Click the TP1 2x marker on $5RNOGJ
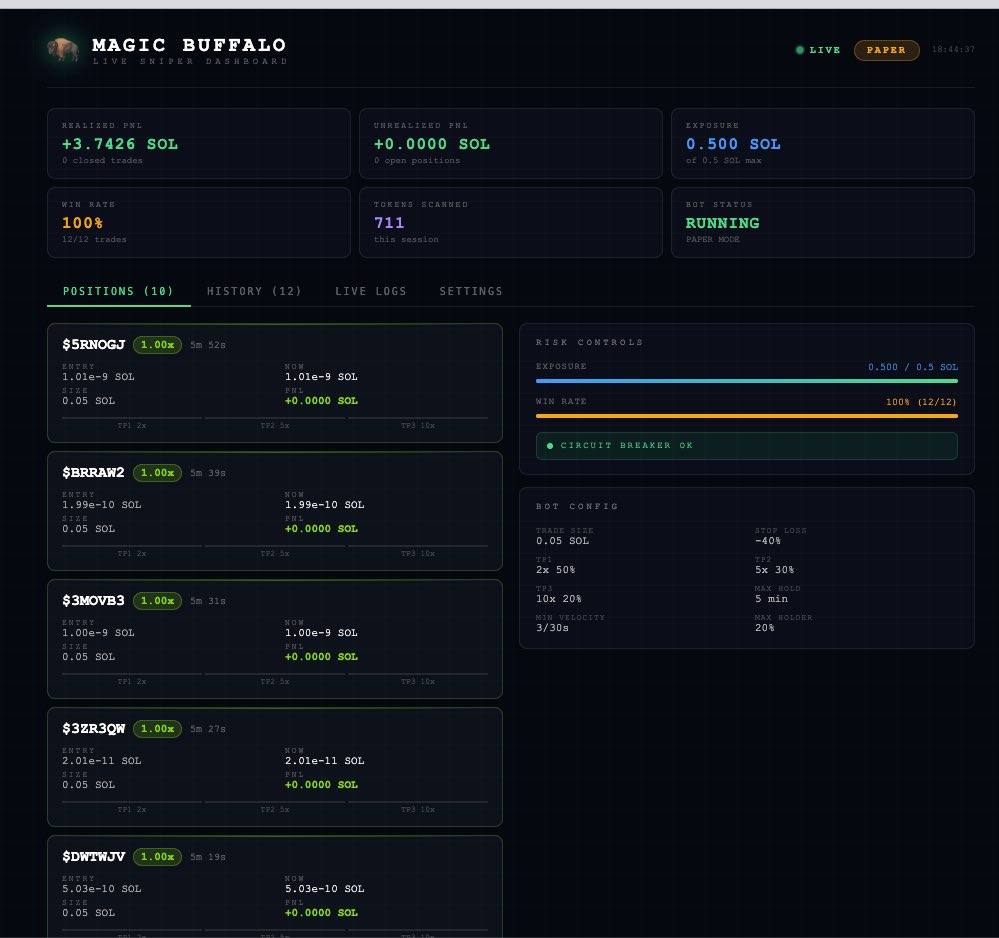The height and width of the screenshot is (938, 999). [x=132, y=426]
